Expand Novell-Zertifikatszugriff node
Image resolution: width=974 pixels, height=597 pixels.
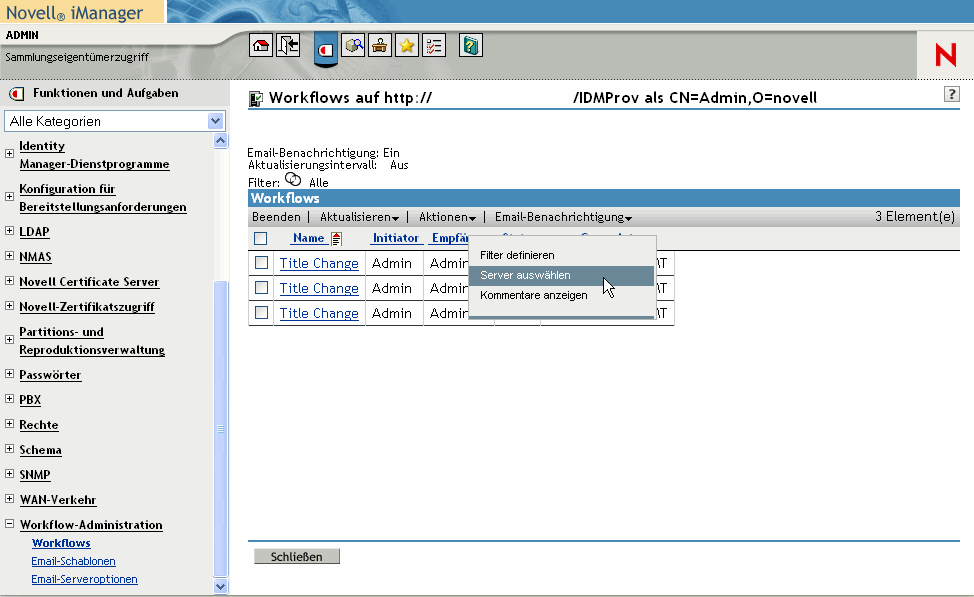click(x=9, y=305)
